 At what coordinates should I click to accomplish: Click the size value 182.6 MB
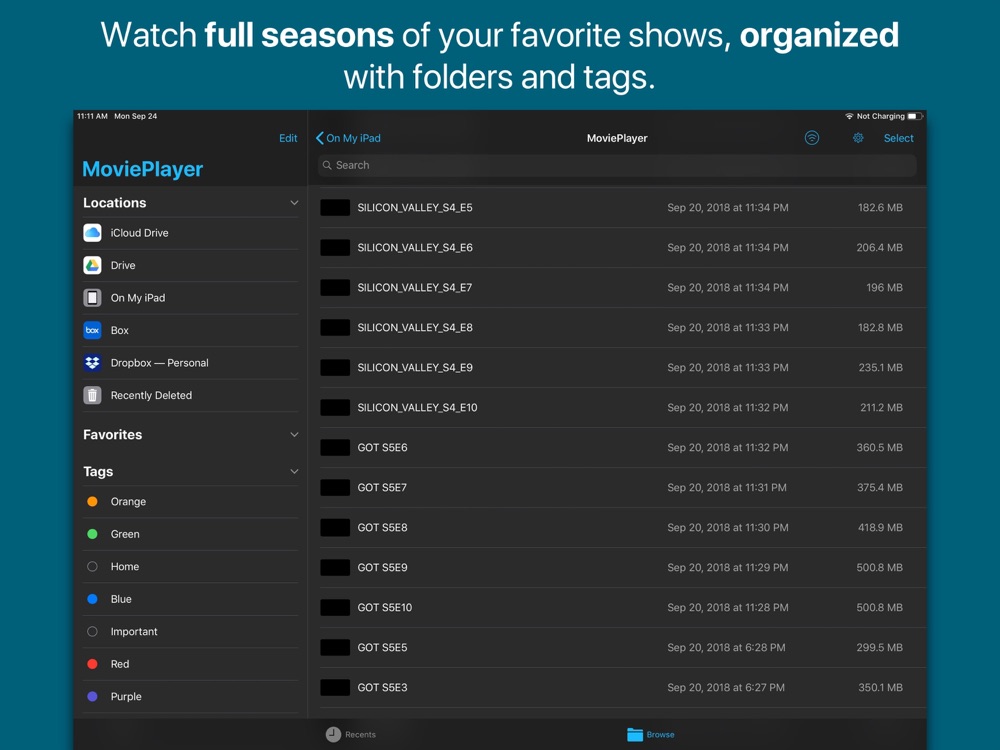[880, 208]
